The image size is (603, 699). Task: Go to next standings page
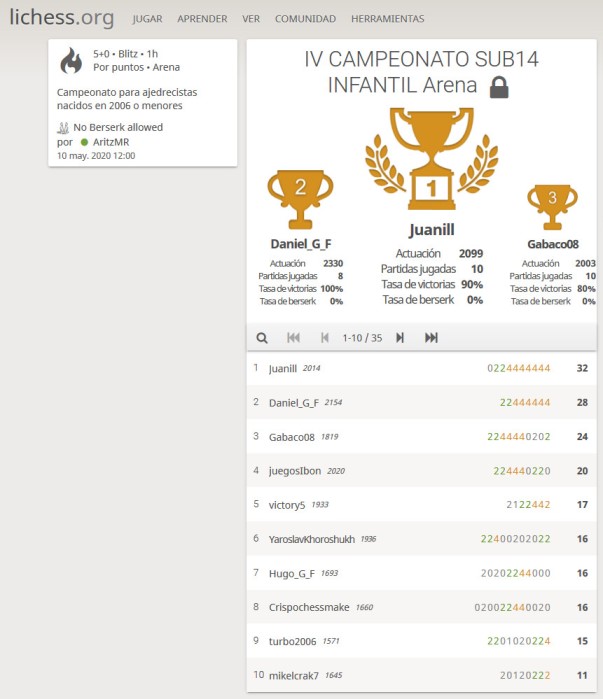(x=400, y=338)
